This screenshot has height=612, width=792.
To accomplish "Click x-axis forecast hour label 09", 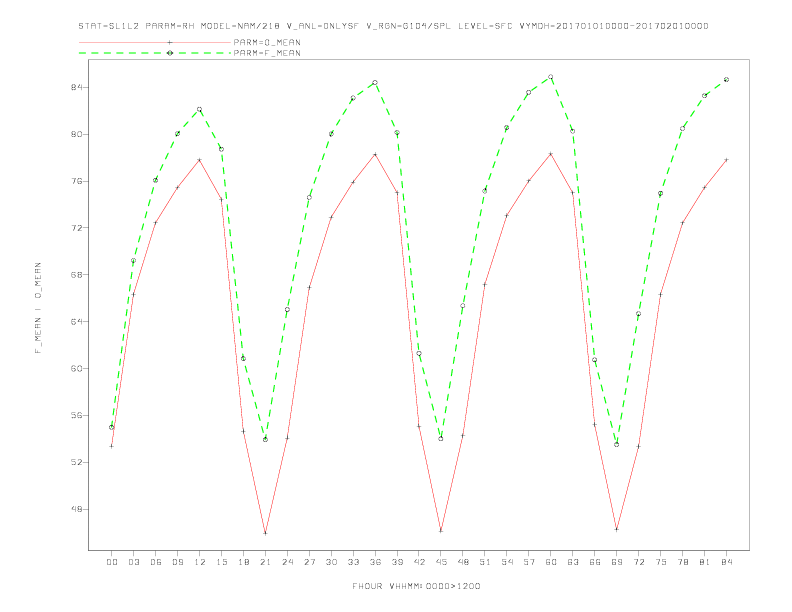I will point(177,562).
